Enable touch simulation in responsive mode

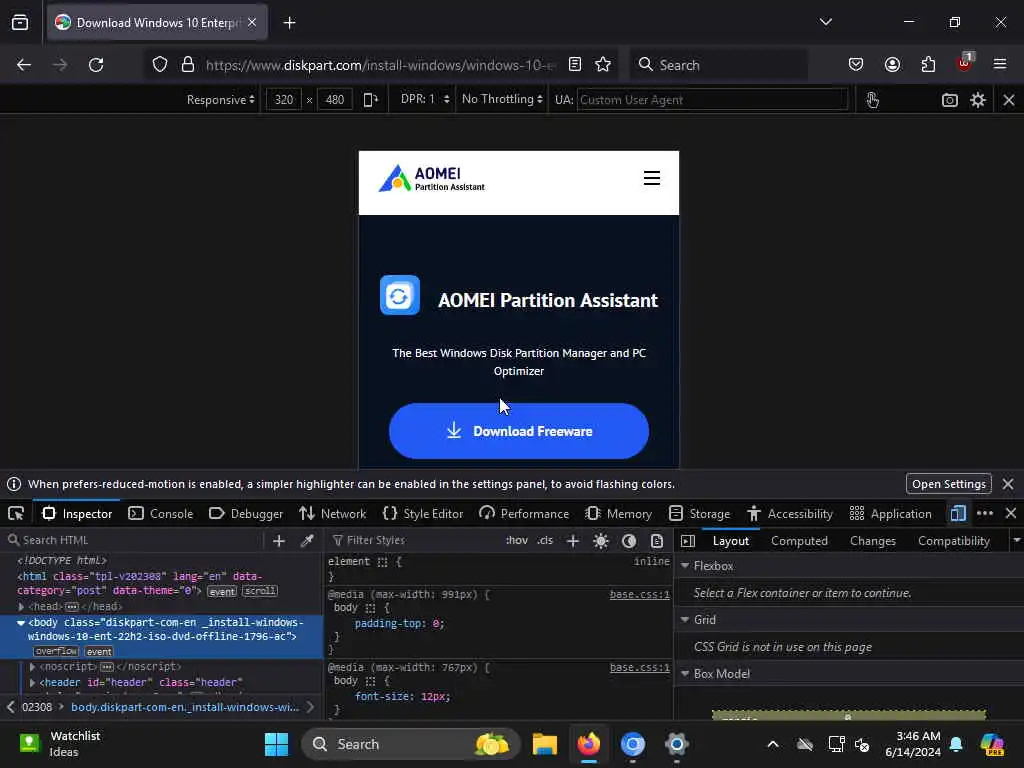[x=872, y=100]
